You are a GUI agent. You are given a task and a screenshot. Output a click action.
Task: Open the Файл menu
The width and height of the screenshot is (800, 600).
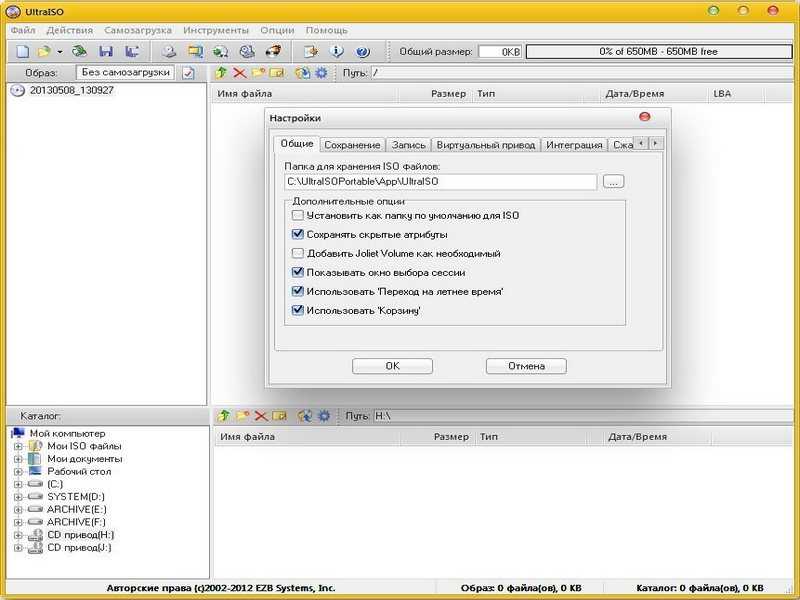(23, 30)
